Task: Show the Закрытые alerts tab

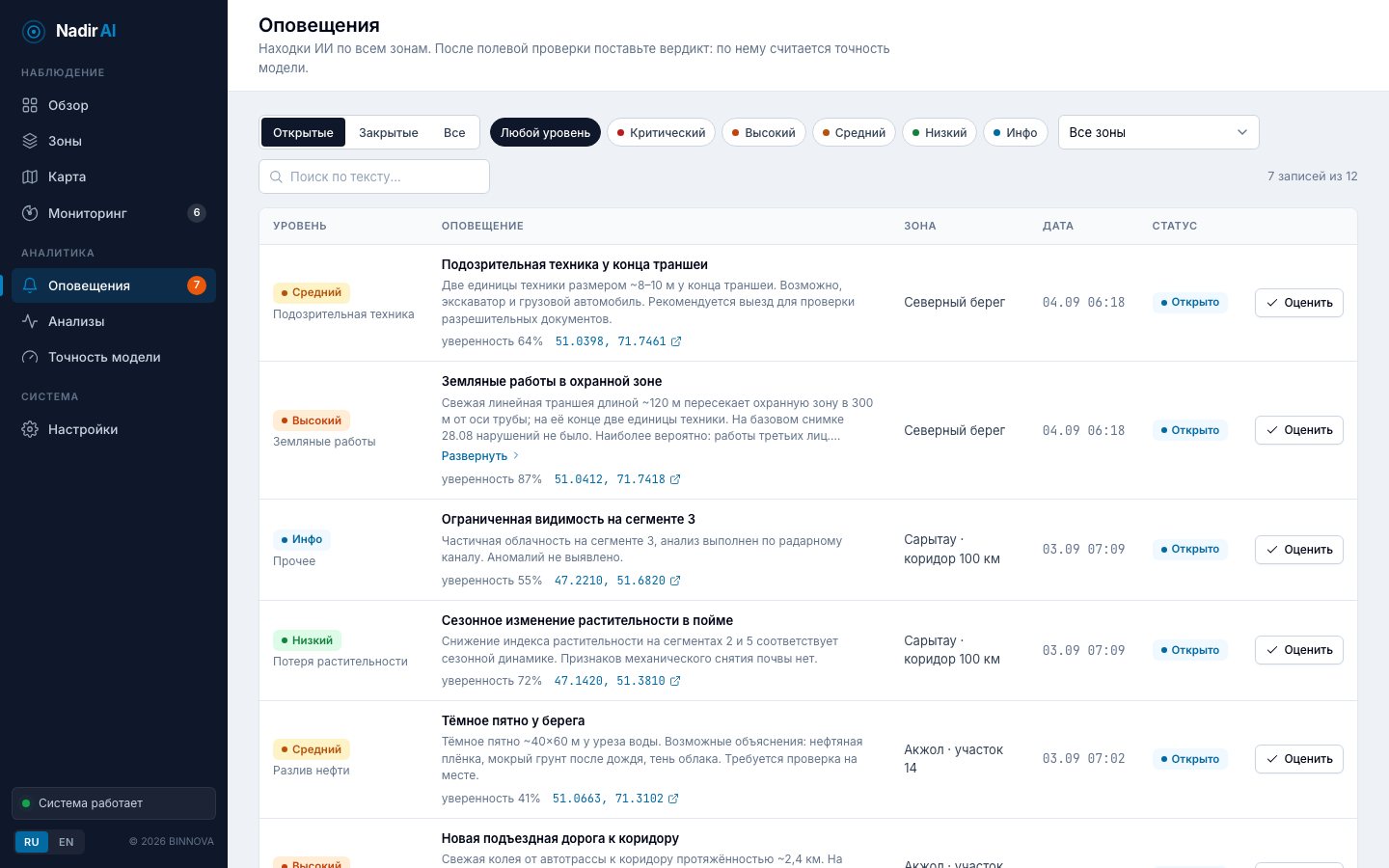Action: click(389, 132)
